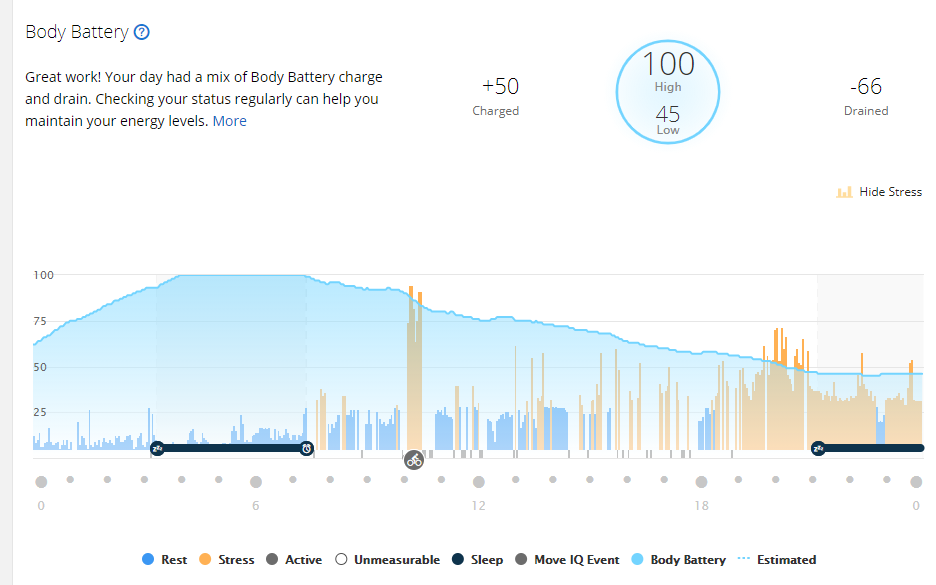Click the timeline dot above hour 6

coord(255,482)
